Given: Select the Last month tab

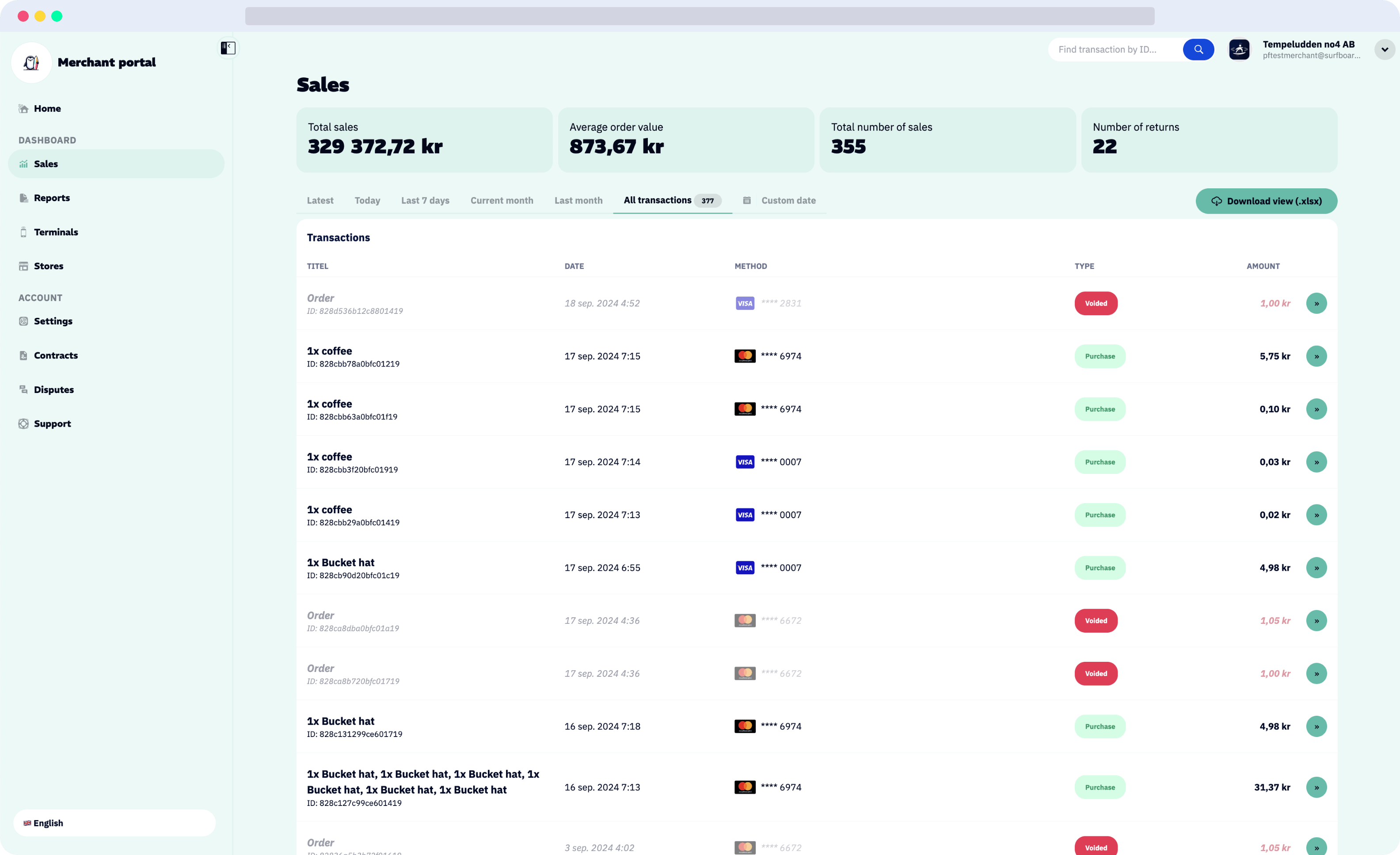Looking at the screenshot, I should 578,200.
